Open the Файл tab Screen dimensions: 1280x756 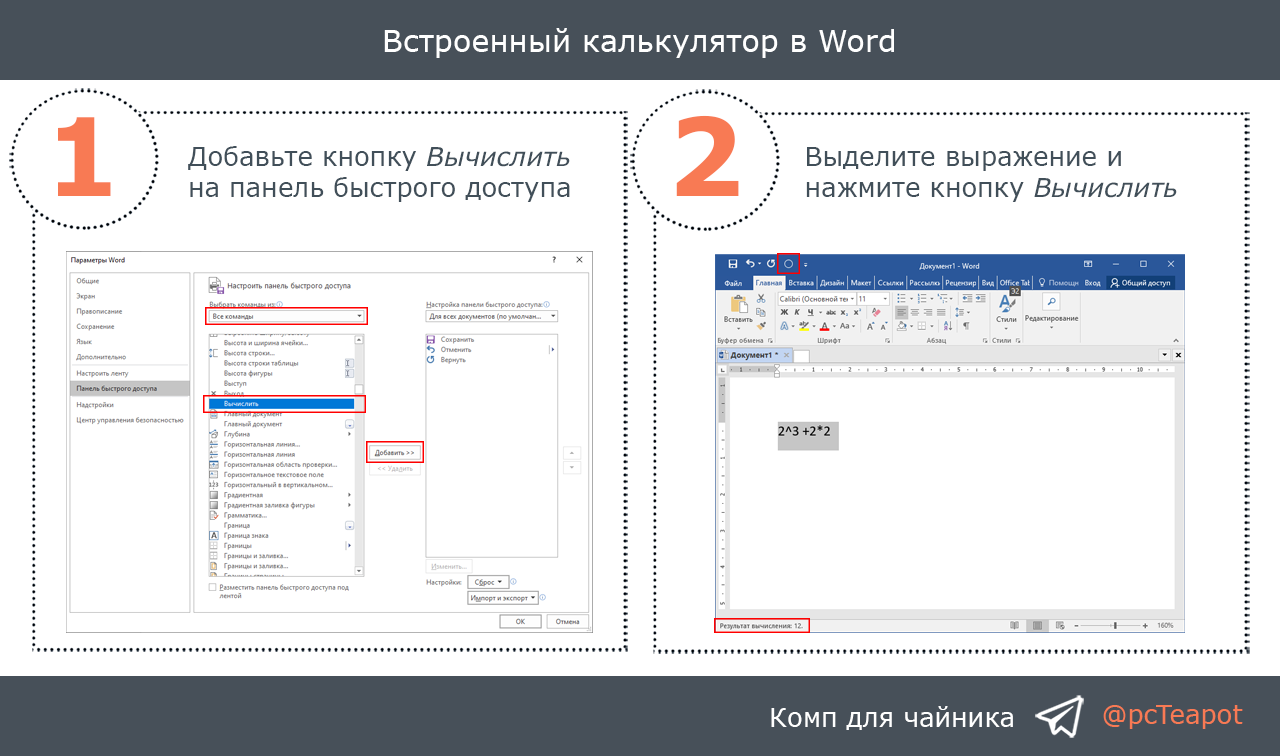coord(733,283)
